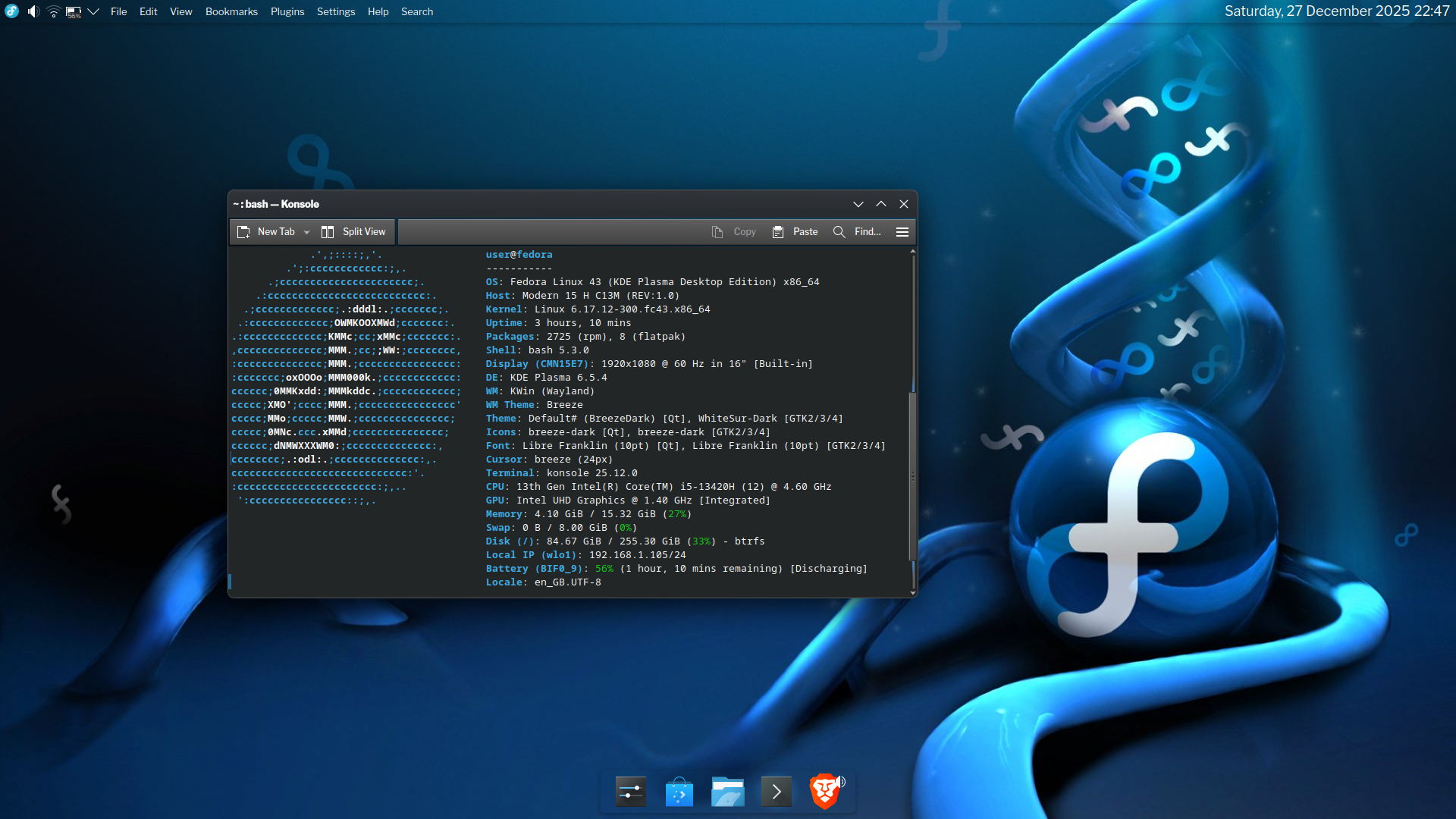The height and width of the screenshot is (819, 1456).
Task: Click the battery status tray icon
Action: (x=74, y=11)
